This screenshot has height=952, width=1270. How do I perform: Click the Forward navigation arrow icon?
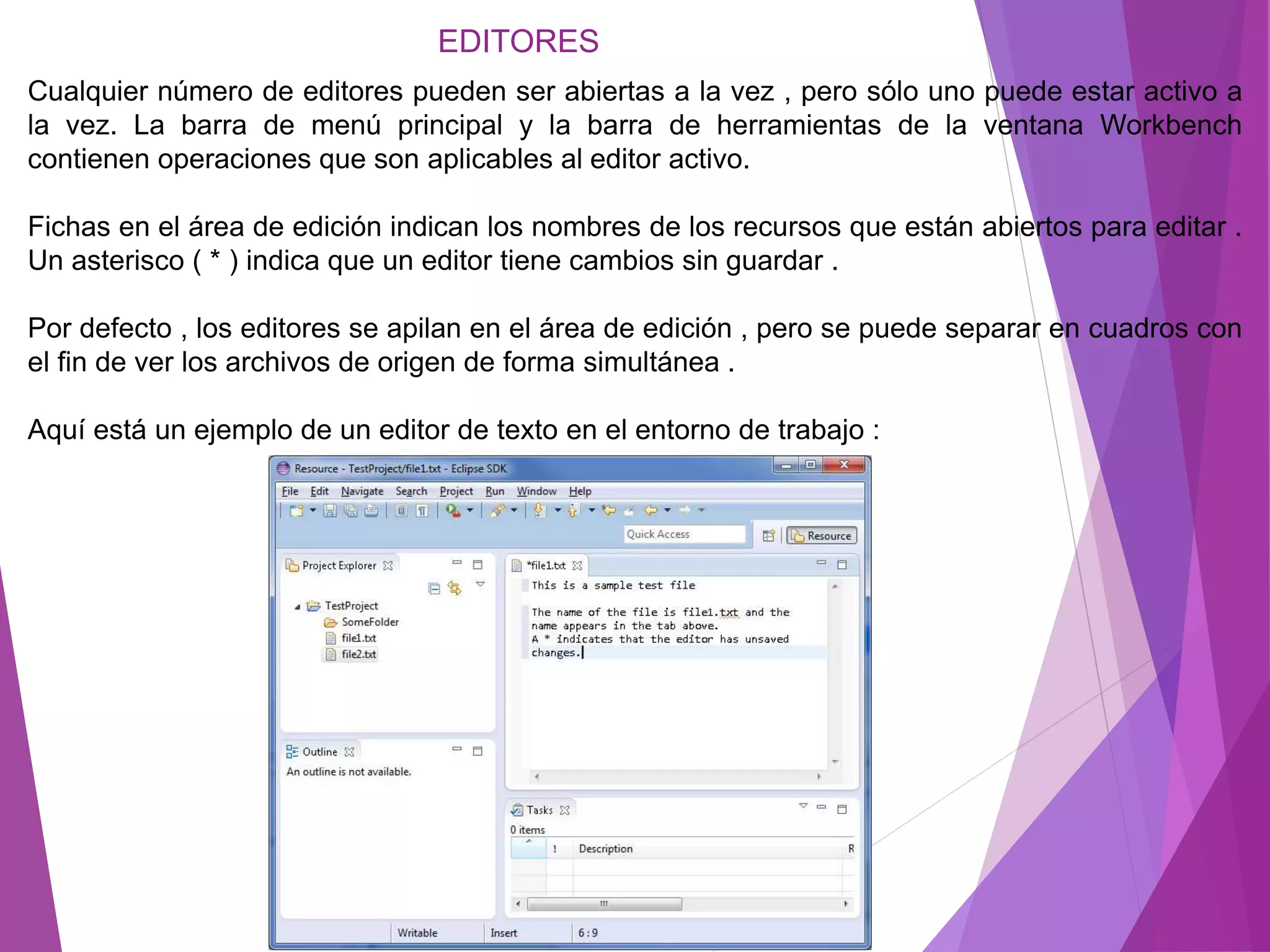pos(685,510)
